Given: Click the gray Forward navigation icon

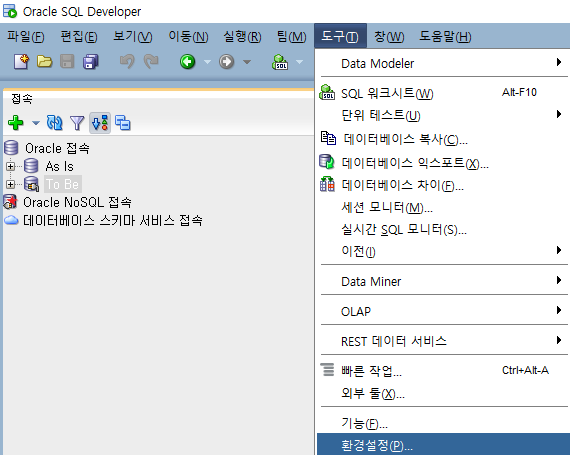Looking at the screenshot, I should pyautogui.click(x=226, y=61).
